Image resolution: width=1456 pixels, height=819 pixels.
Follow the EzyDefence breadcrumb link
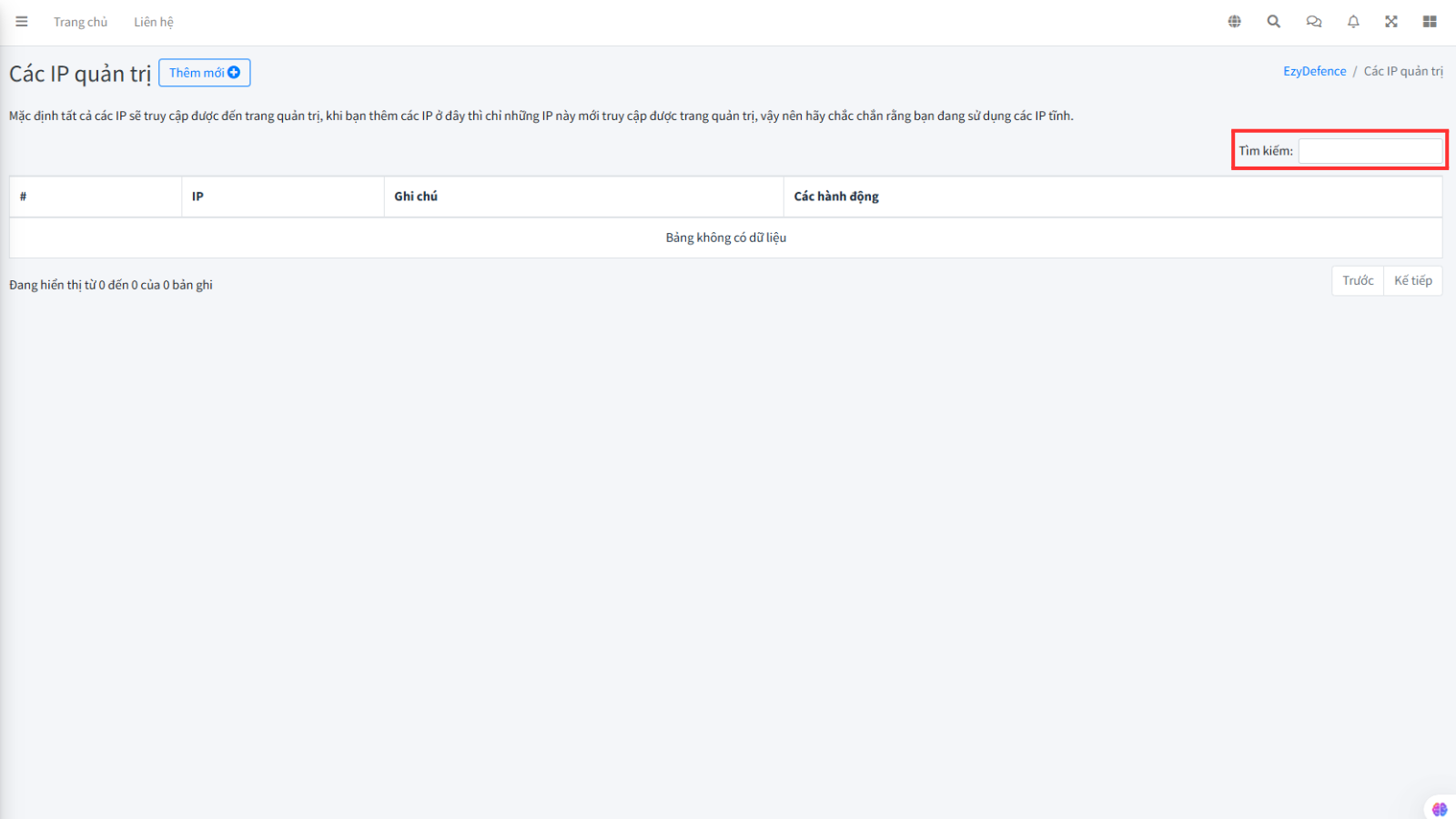1314,71
